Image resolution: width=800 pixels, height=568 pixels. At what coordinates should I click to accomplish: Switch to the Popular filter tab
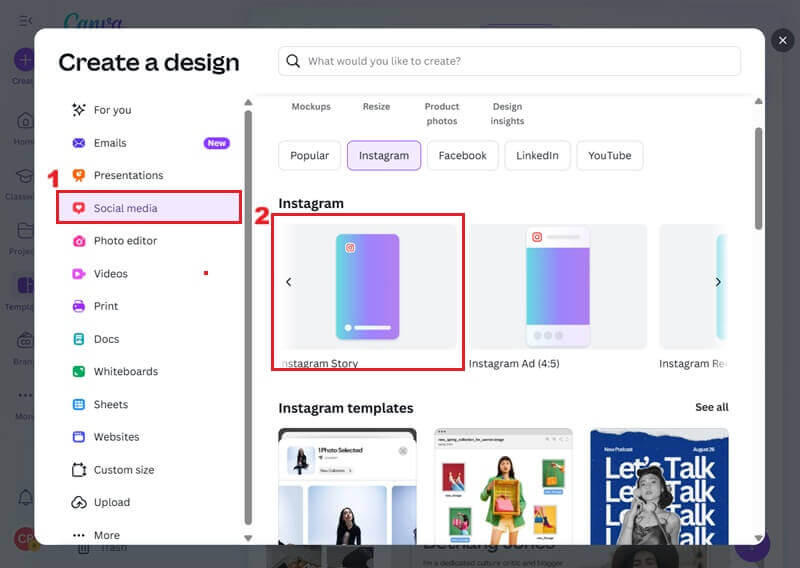[309, 156]
